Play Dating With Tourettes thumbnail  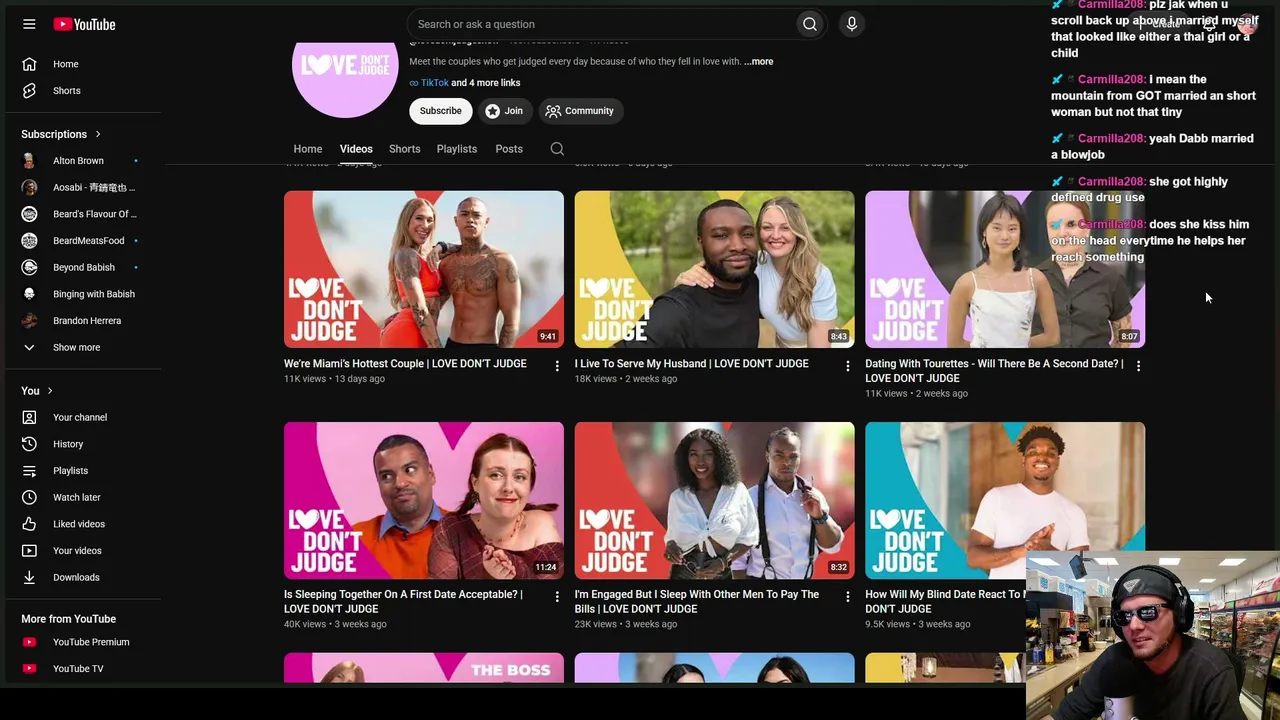click(1005, 269)
